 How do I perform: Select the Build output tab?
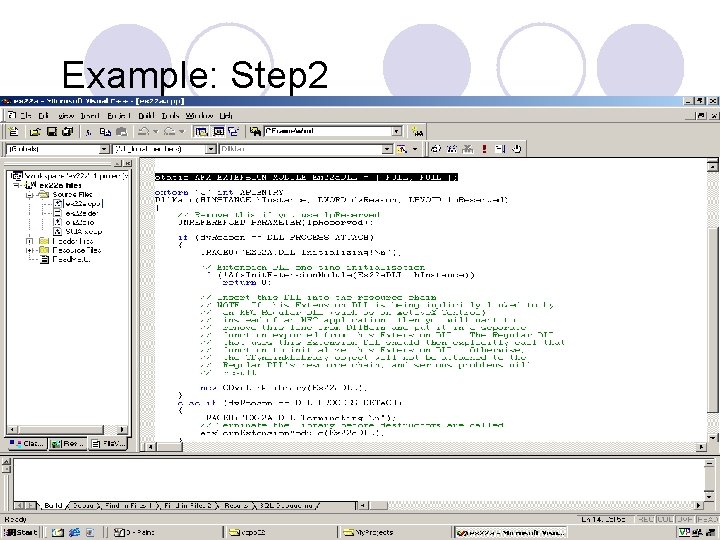pyautogui.click(x=53, y=506)
